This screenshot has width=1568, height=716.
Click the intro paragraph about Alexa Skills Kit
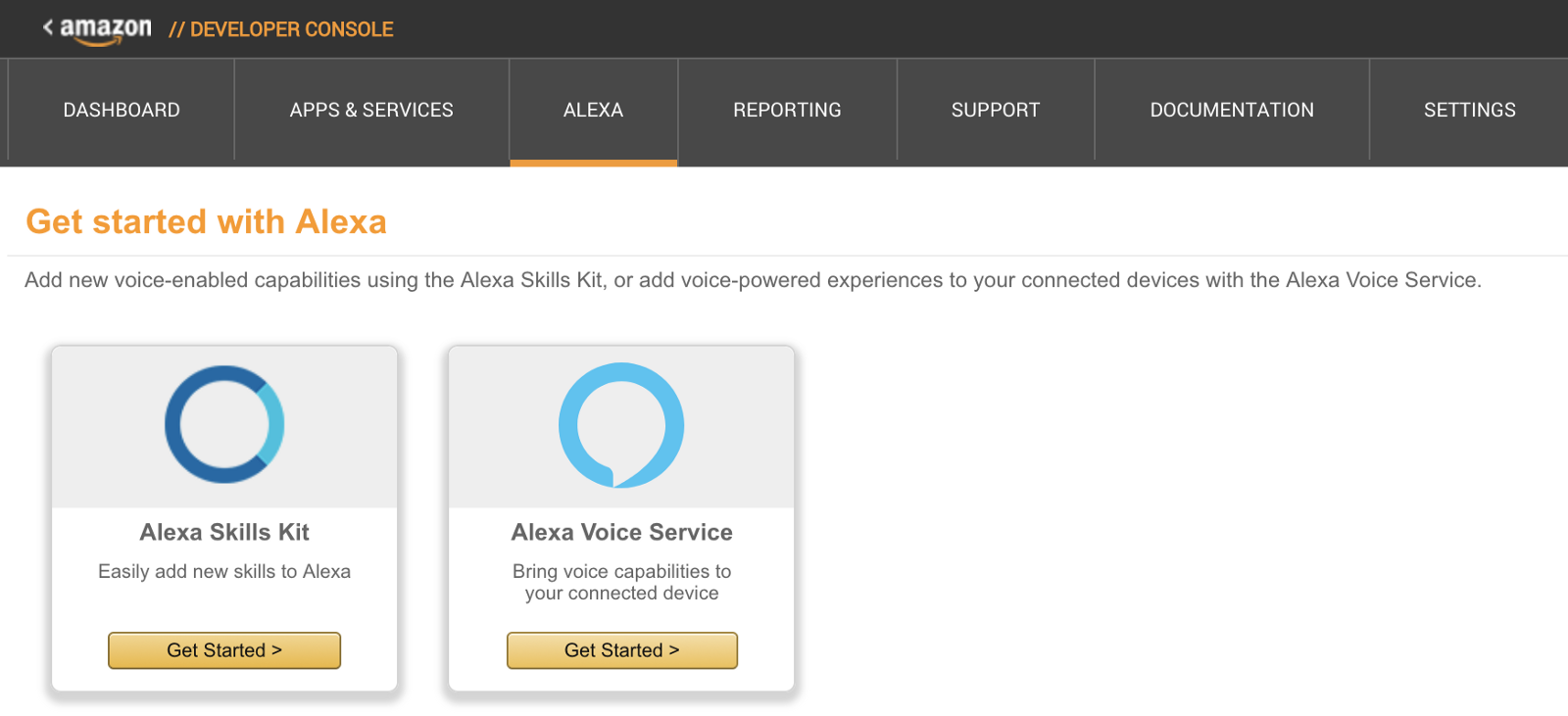coord(752,280)
